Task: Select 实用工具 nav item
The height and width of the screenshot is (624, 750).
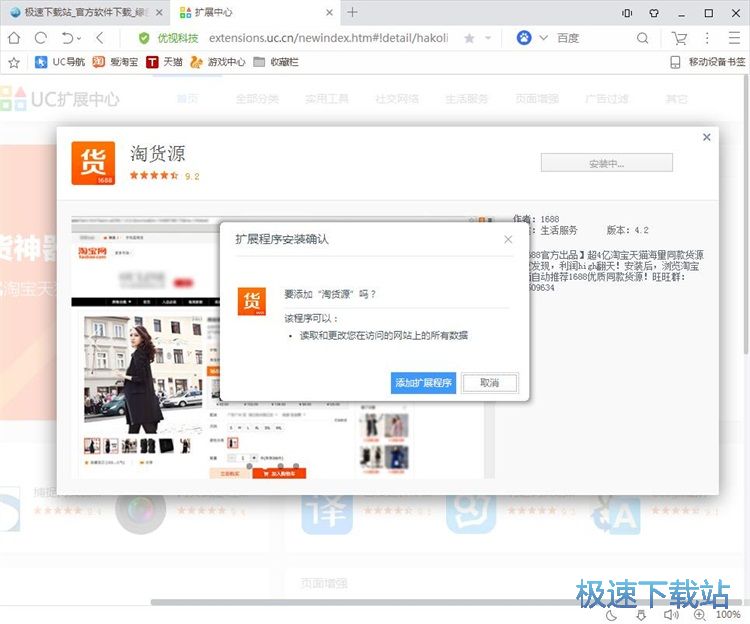Action: (327, 99)
